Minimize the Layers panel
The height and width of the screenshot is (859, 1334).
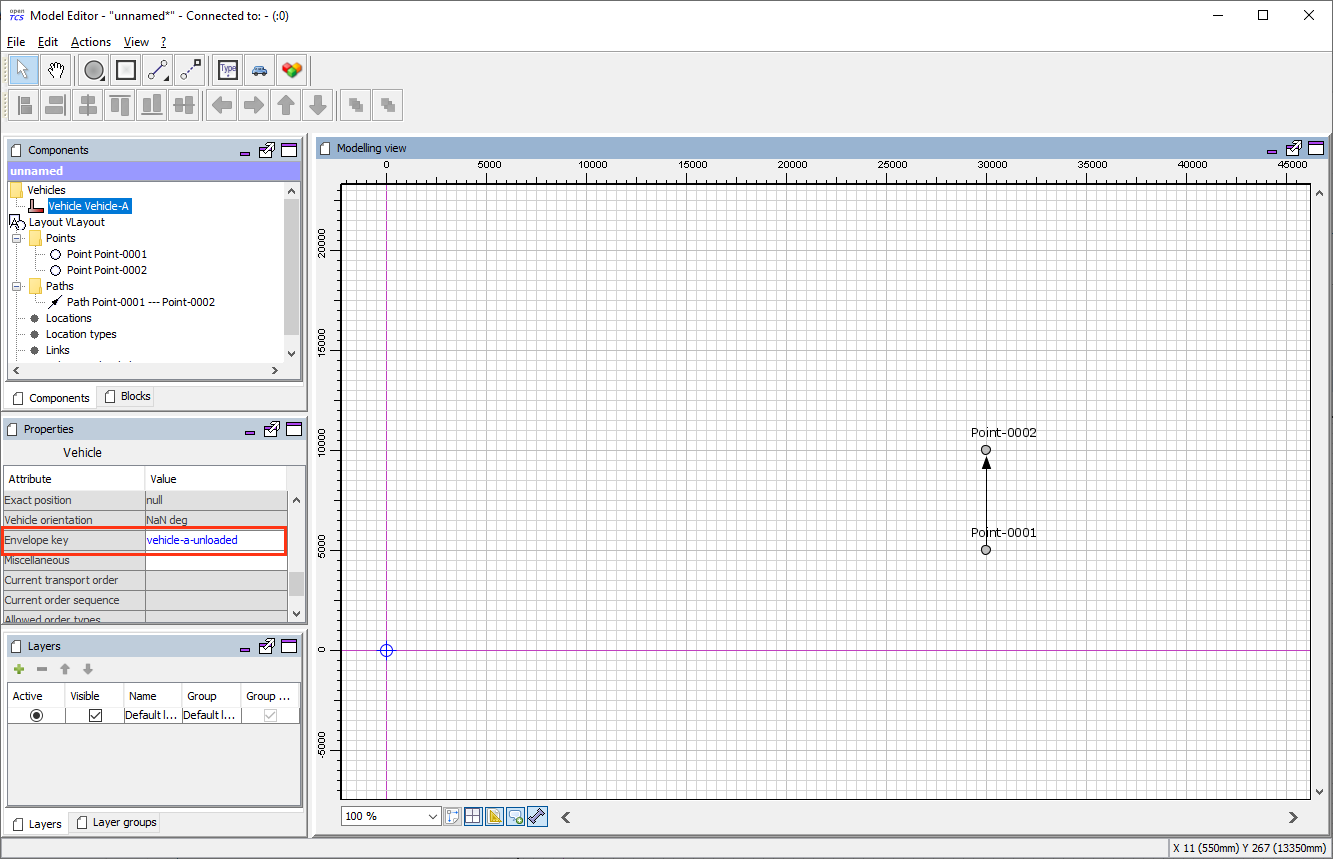coord(246,648)
